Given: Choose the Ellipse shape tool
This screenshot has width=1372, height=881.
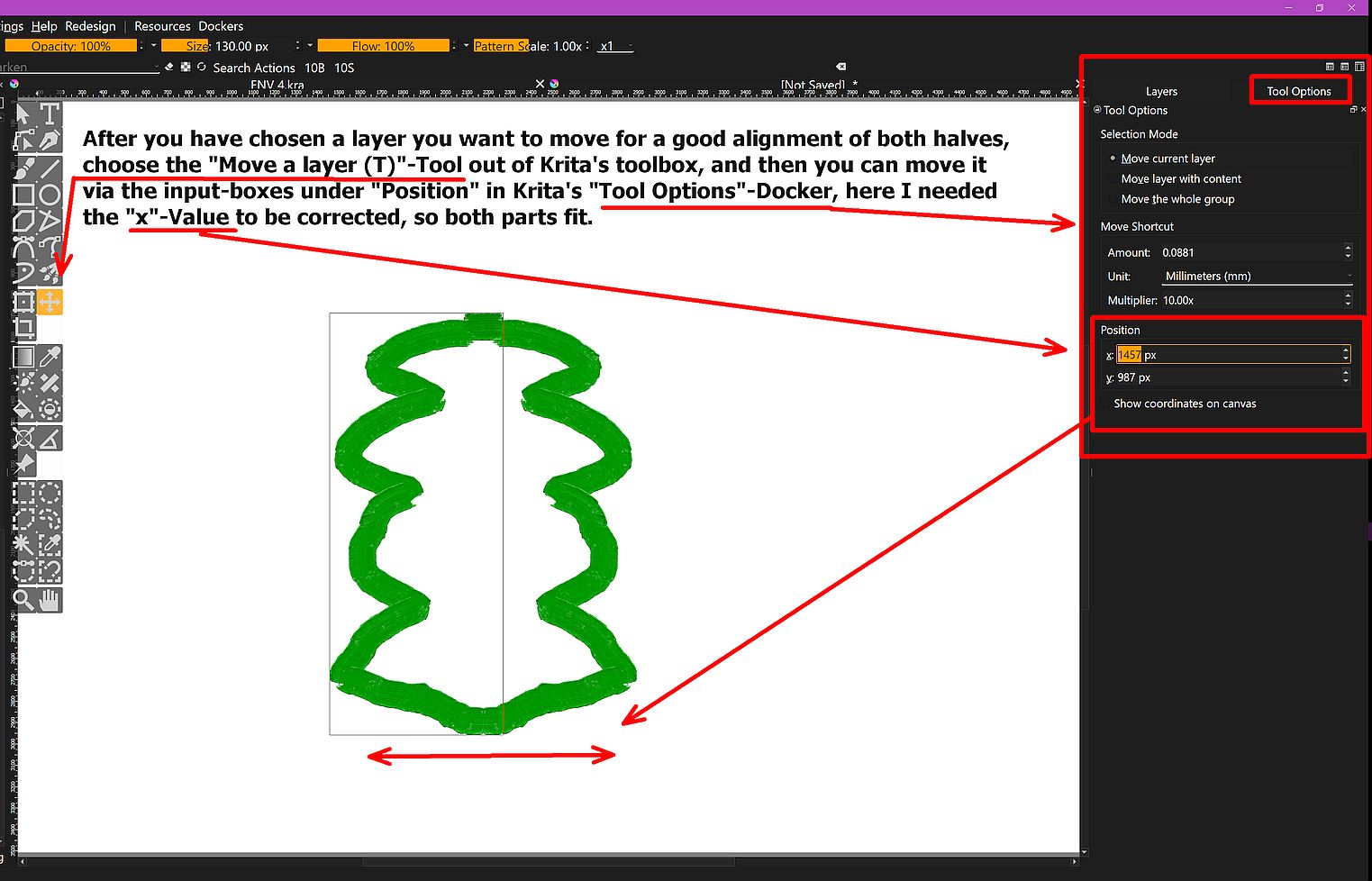Looking at the screenshot, I should (50, 195).
